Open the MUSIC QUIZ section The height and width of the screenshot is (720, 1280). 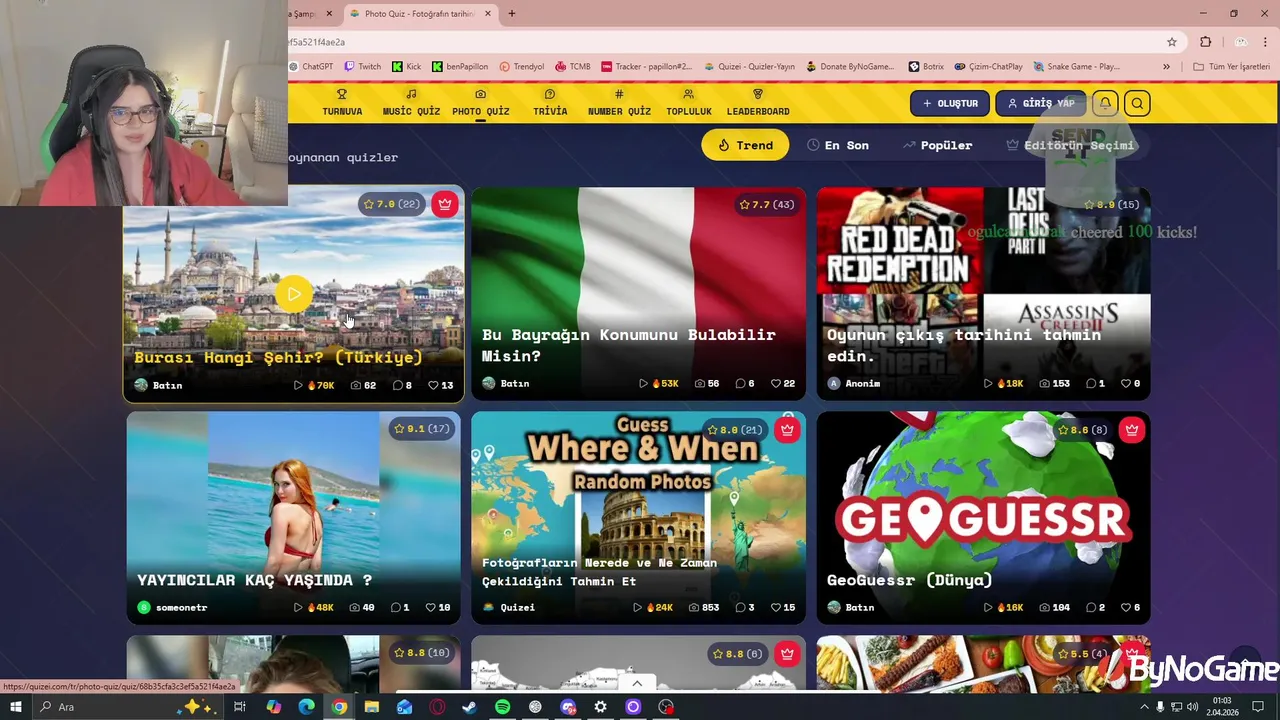coord(411,103)
